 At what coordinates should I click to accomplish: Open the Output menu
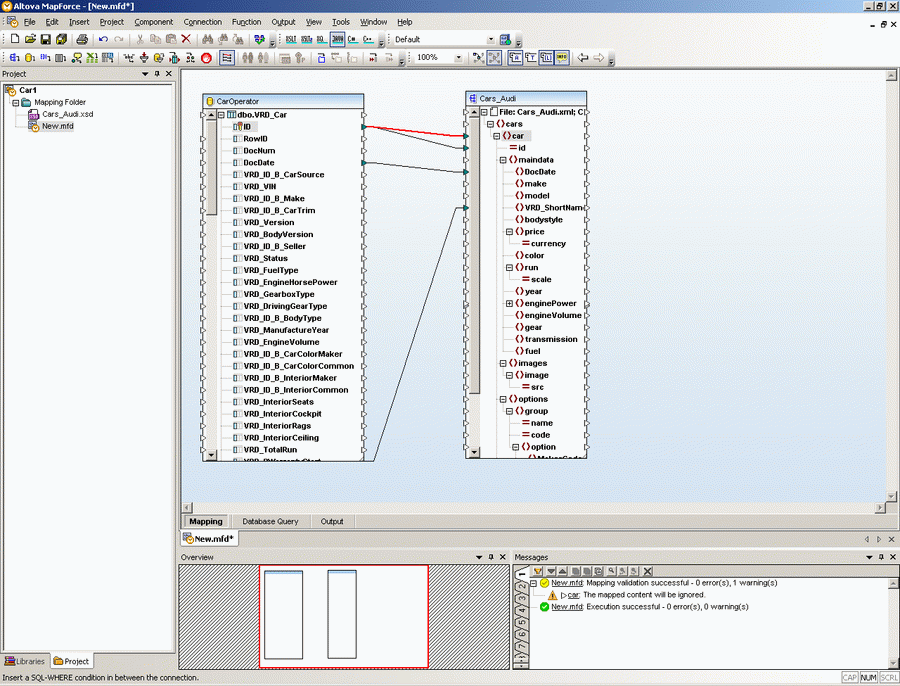coord(284,22)
